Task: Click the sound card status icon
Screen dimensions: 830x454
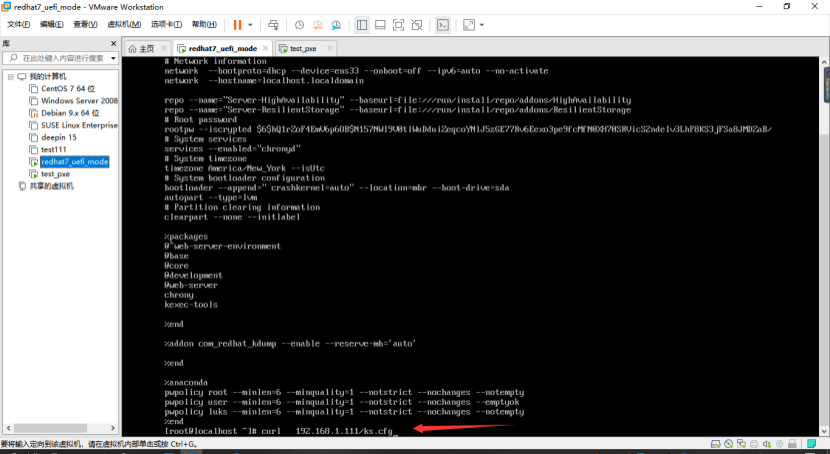Action: (x=766, y=444)
